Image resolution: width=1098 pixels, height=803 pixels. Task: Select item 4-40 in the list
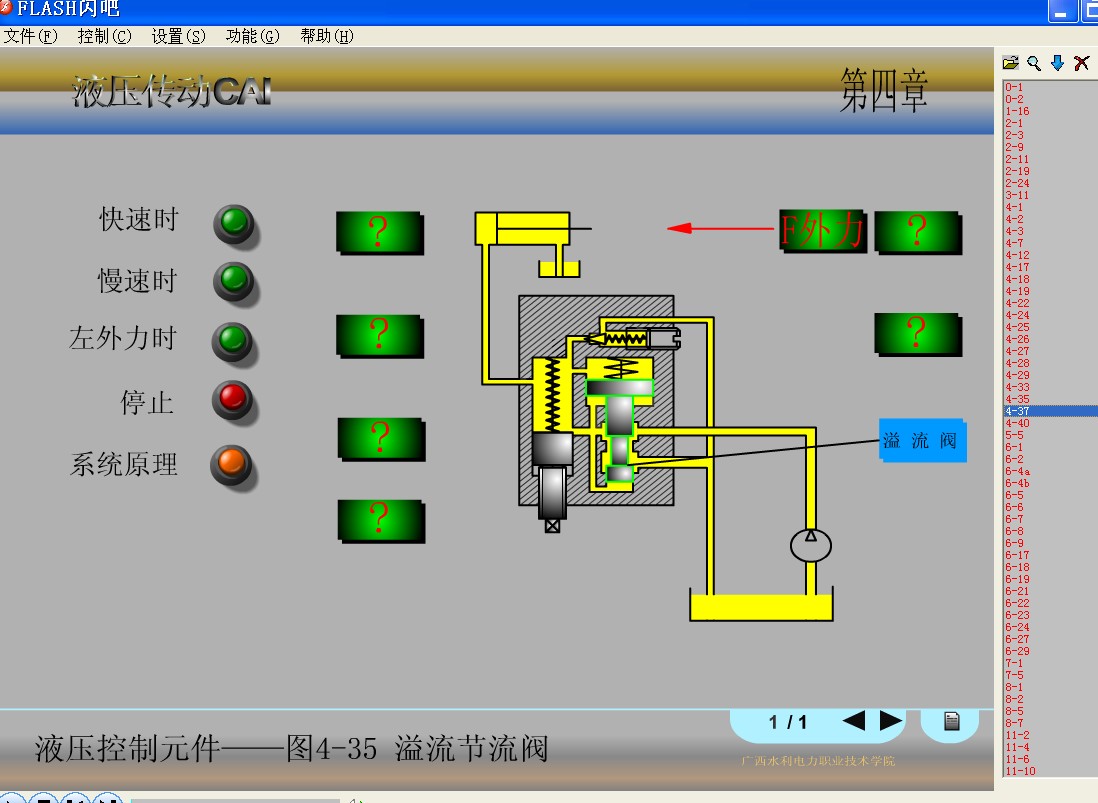tap(1015, 423)
